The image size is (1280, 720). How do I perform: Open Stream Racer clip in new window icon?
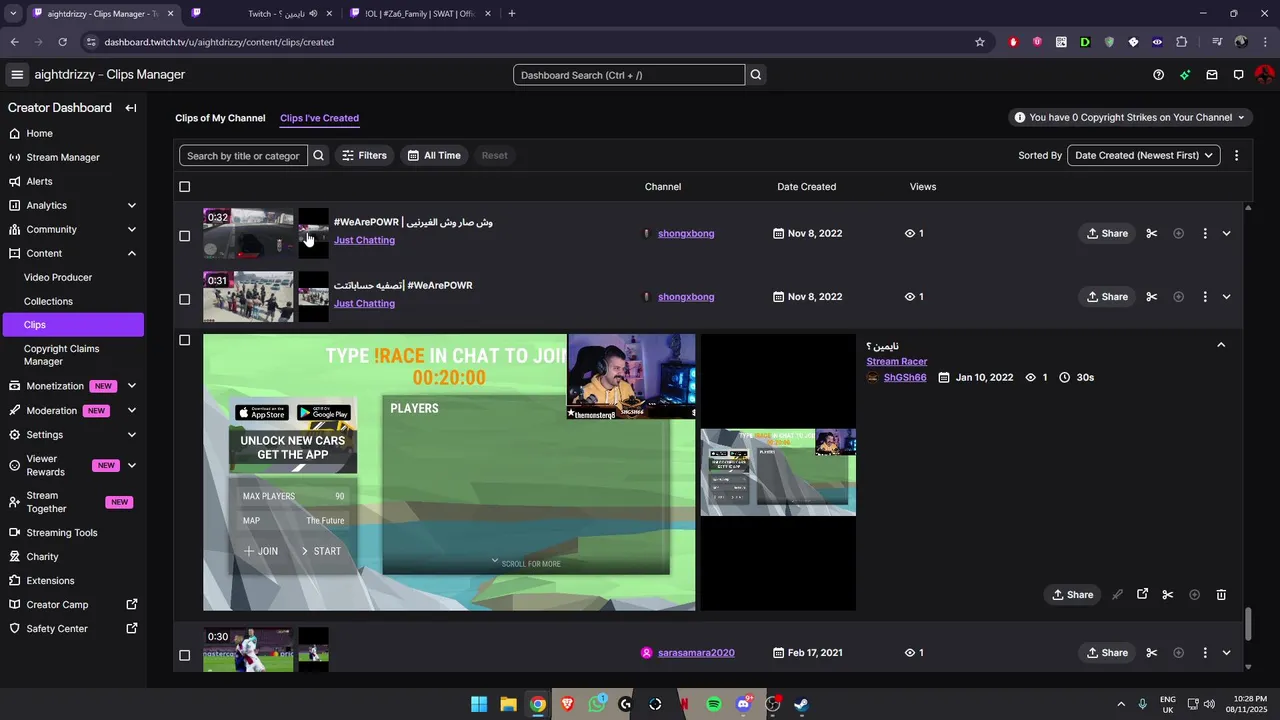coord(1142,594)
